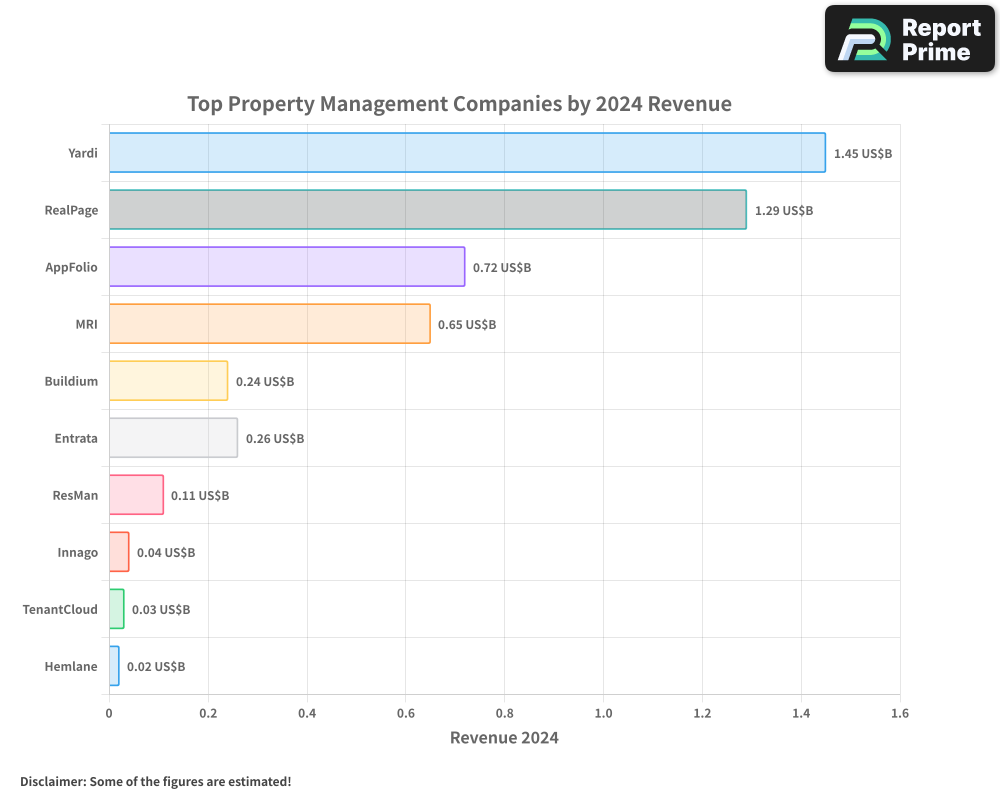Viewport: 1000px width, 800px height.
Task: Select the Entrata revenue bar
Action: [172, 438]
